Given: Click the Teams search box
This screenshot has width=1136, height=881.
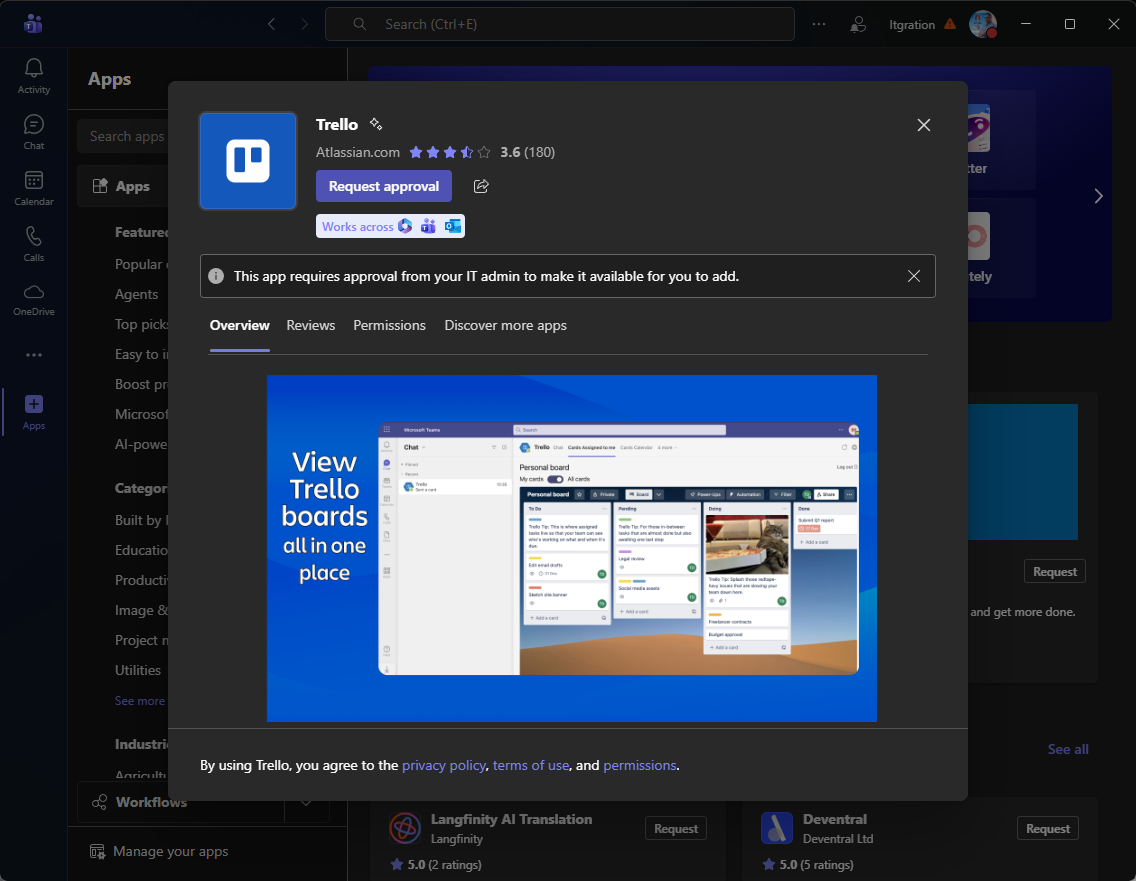Looking at the screenshot, I should (560, 24).
